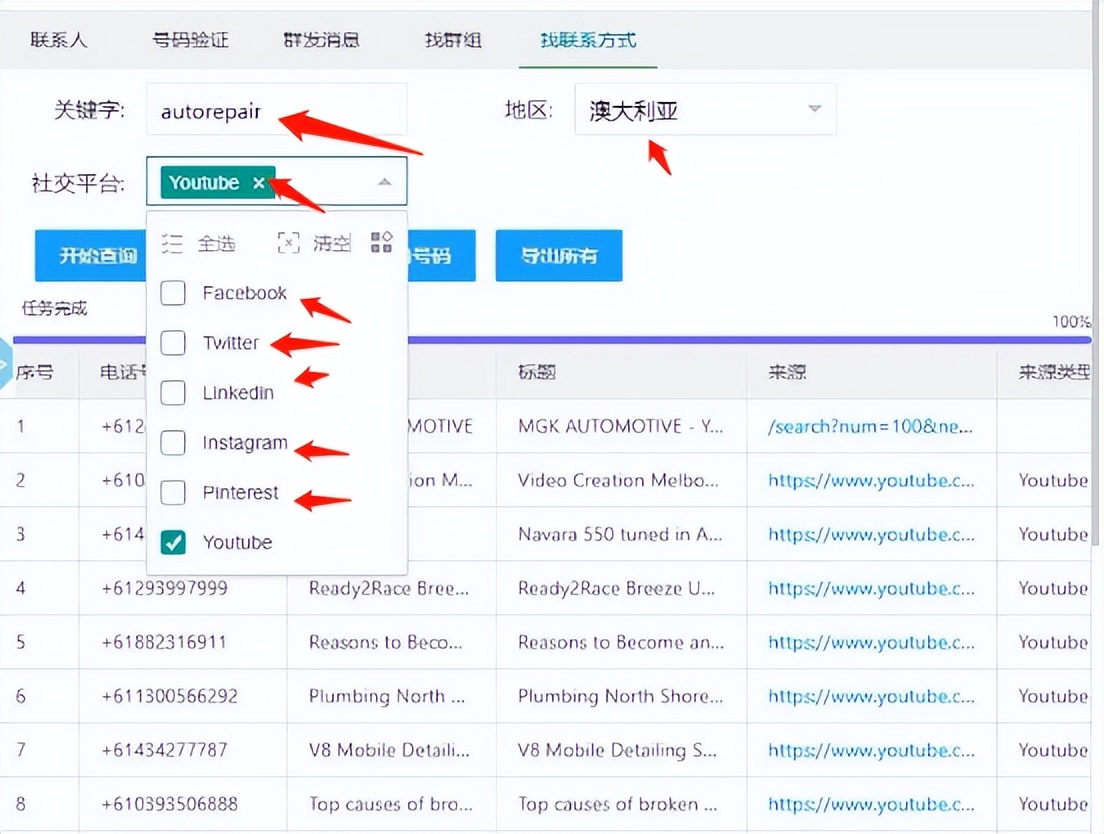Screen dimensions: 1104x834
Task: Enable the Pinterest checkbox
Action: [172, 492]
